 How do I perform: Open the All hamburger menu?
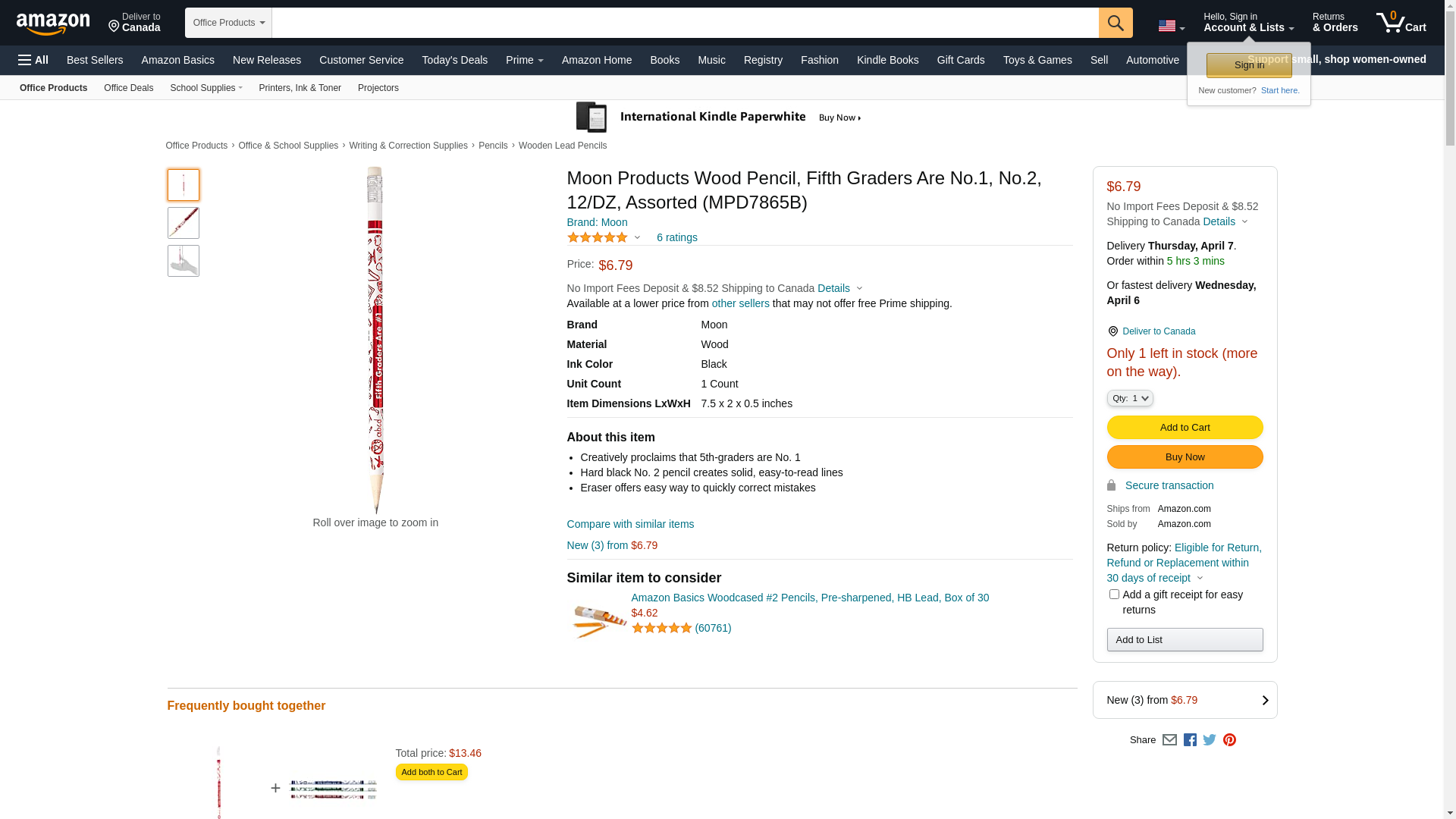click(x=33, y=60)
